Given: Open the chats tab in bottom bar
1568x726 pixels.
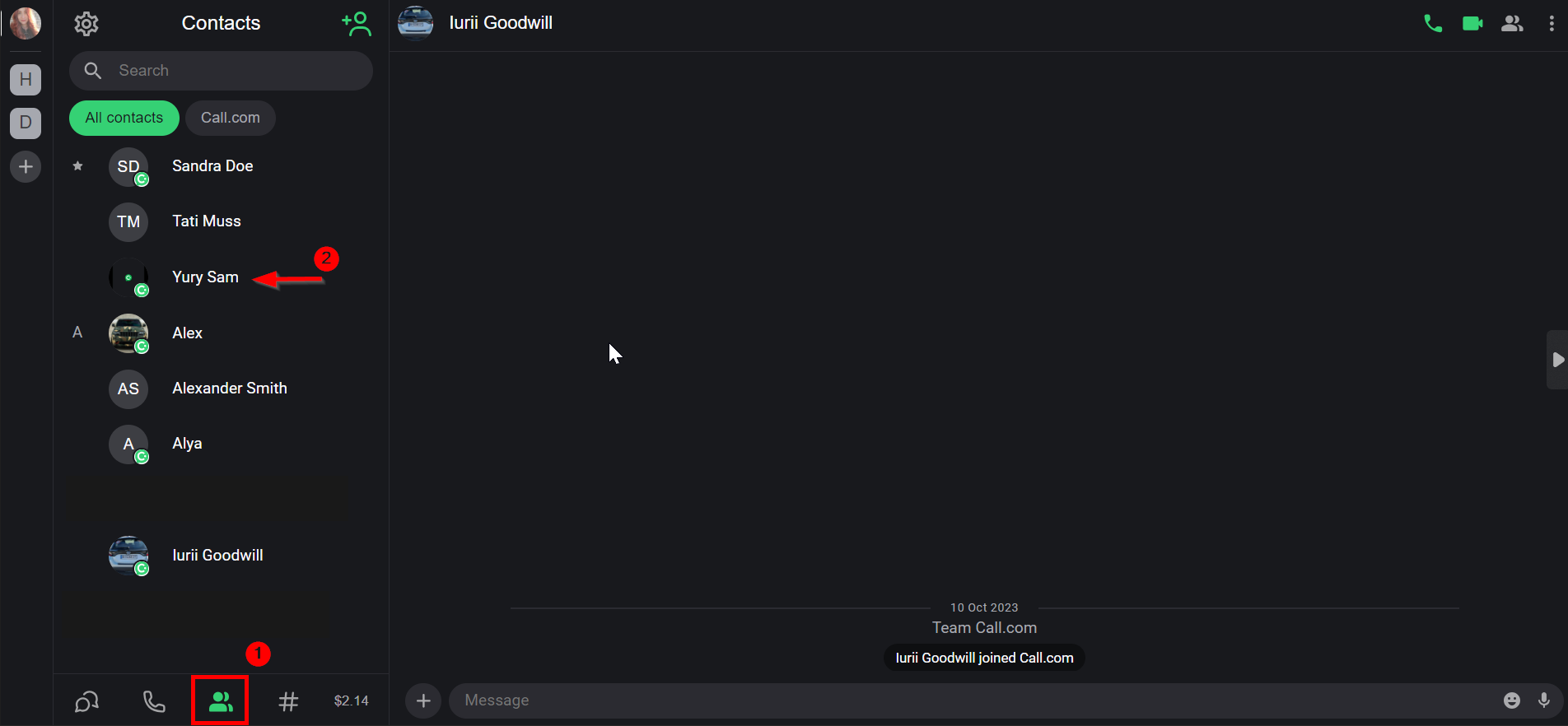Looking at the screenshot, I should click(87, 701).
